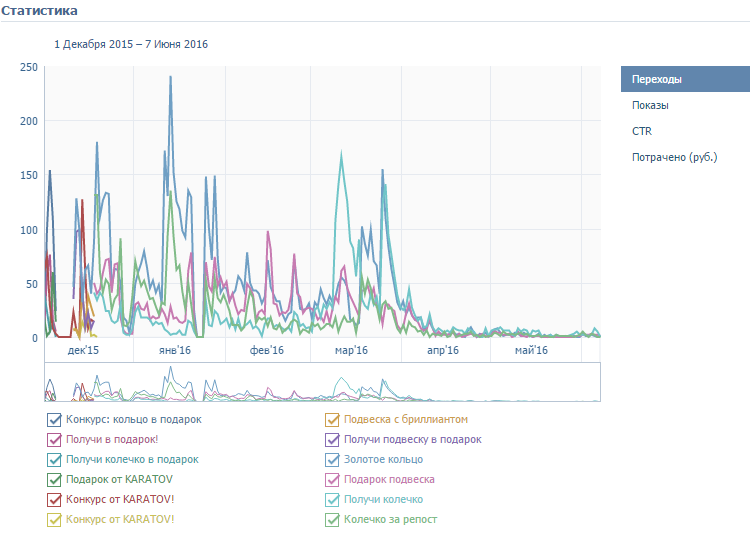The width and height of the screenshot is (751, 547).
Task: Click the 'мар'16' x-axis label
Action: click(351, 351)
